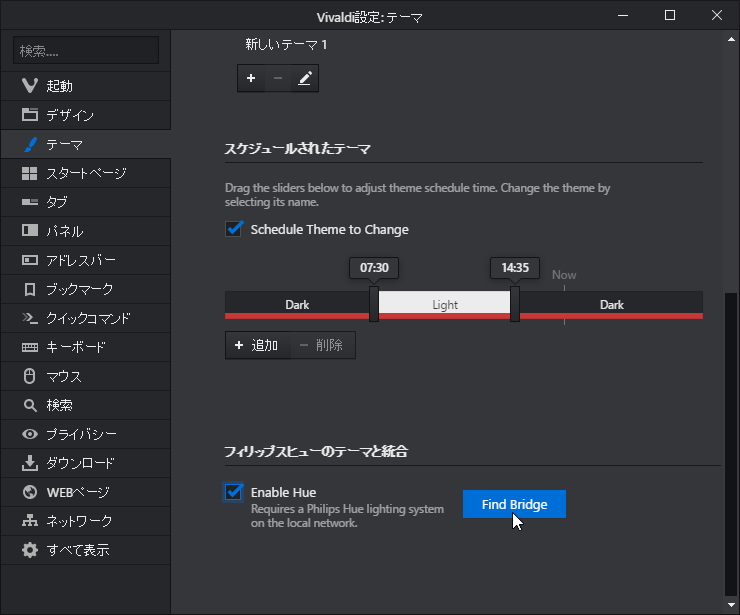Click the プライバシー eye icon
Image resolution: width=740 pixels, height=615 pixels.
coord(30,434)
